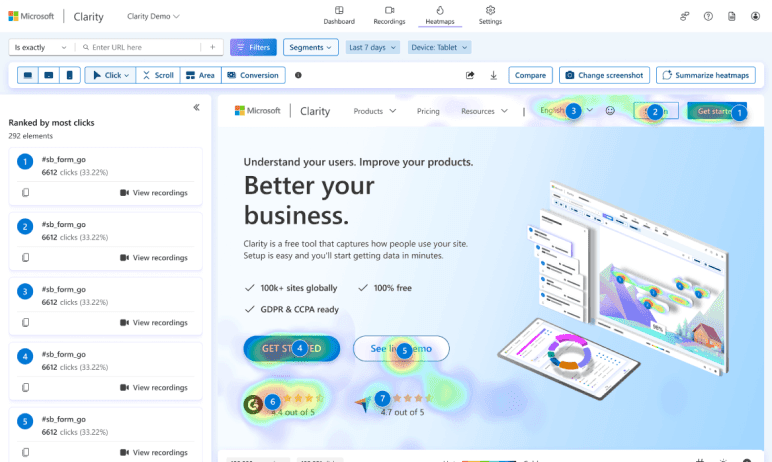
Task: Open the Clarity Demo project dropdown
Action: pyautogui.click(x=153, y=16)
